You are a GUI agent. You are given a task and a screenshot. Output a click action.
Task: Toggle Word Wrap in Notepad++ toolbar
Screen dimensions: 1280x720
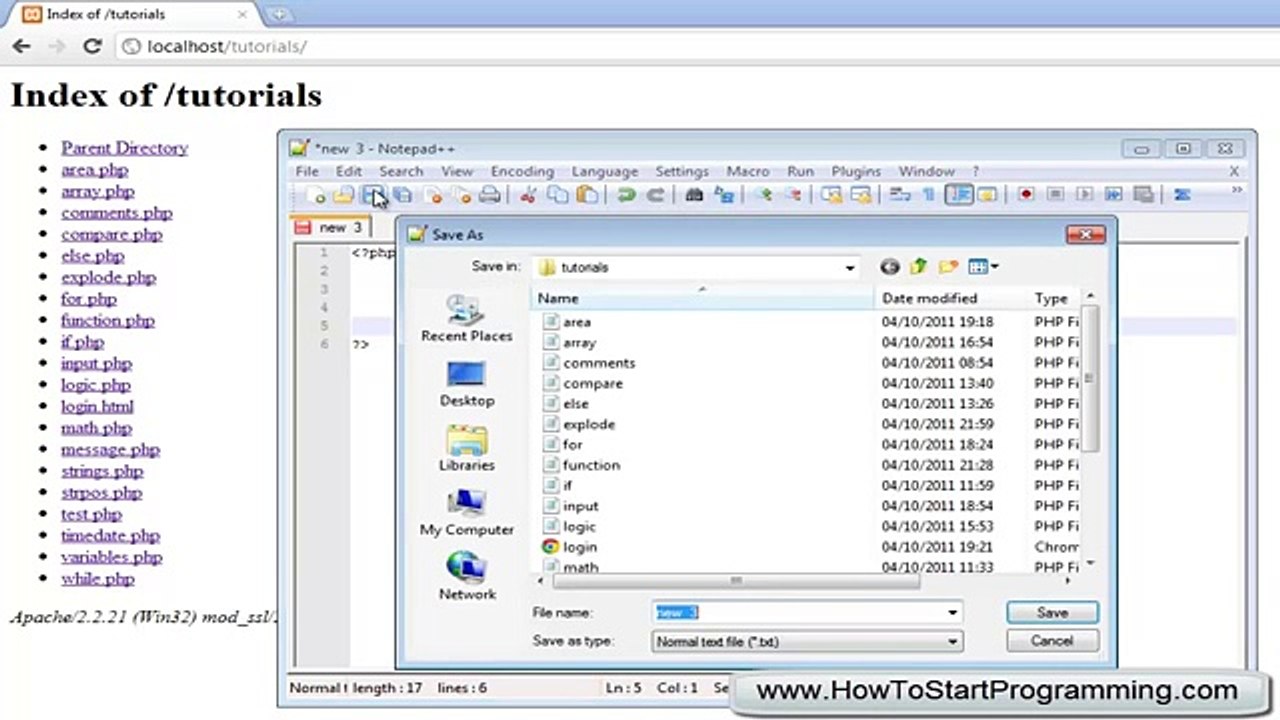pos(900,195)
